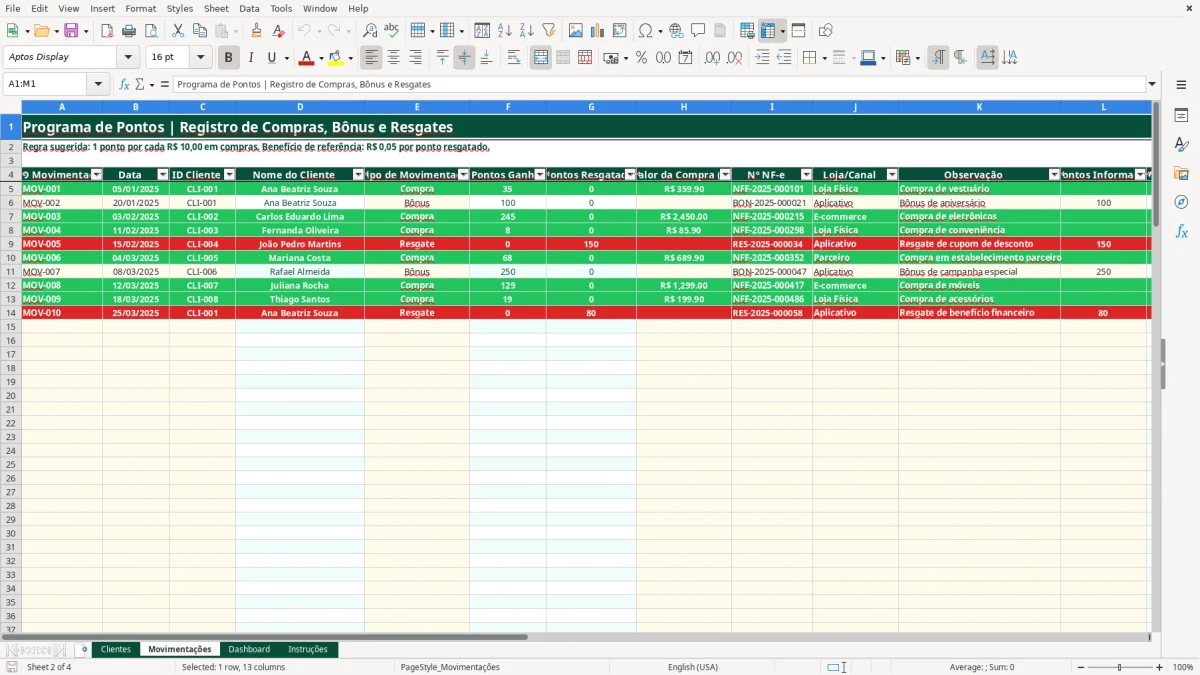Viewport: 1200px width, 675px height.
Task: Open the Data filter dropdown
Action: [x=163, y=175]
